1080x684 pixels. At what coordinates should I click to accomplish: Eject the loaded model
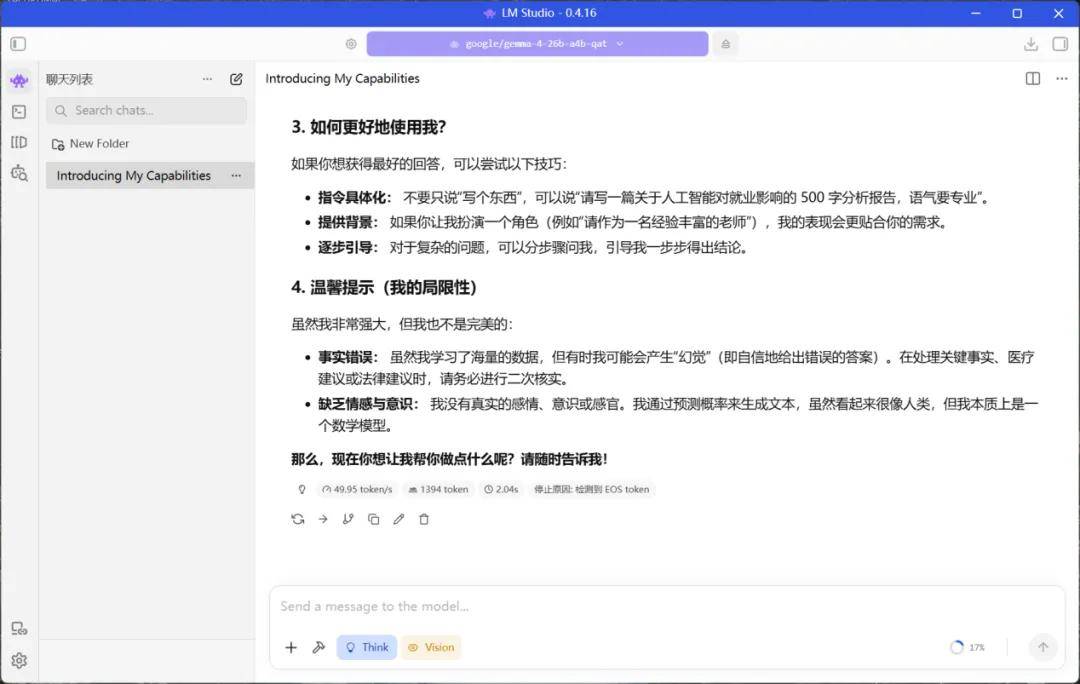pyautogui.click(x=725, y=44)
